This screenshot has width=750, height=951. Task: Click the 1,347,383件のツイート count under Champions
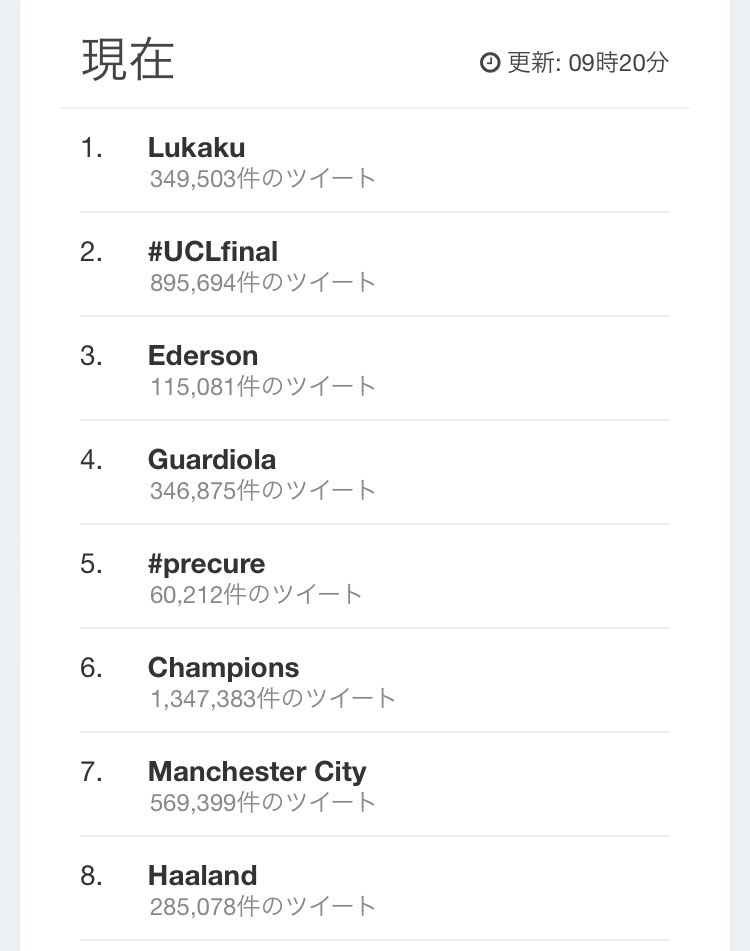coord(273,699)
